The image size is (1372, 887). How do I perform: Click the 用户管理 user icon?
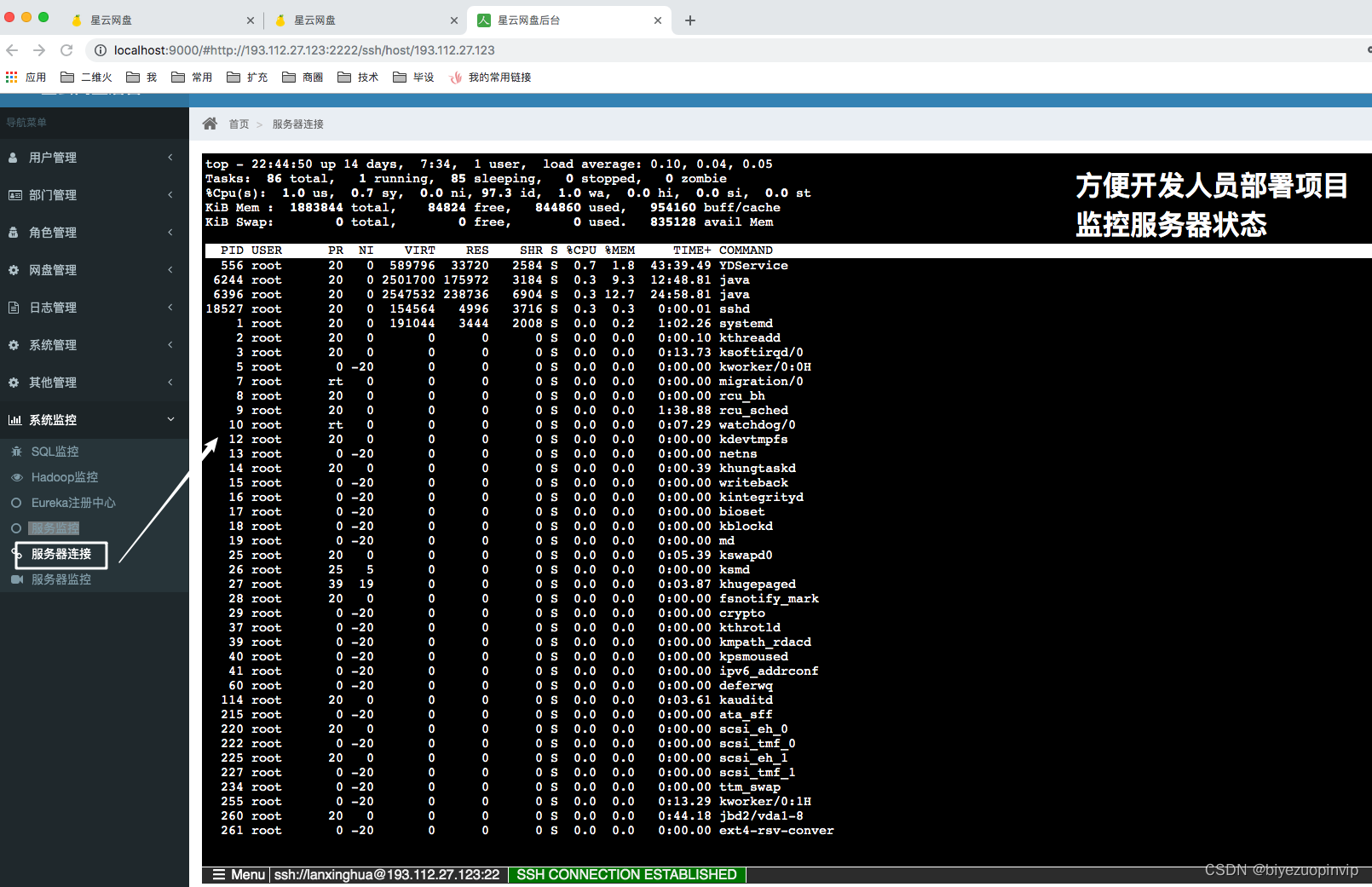tap(13, 158)
